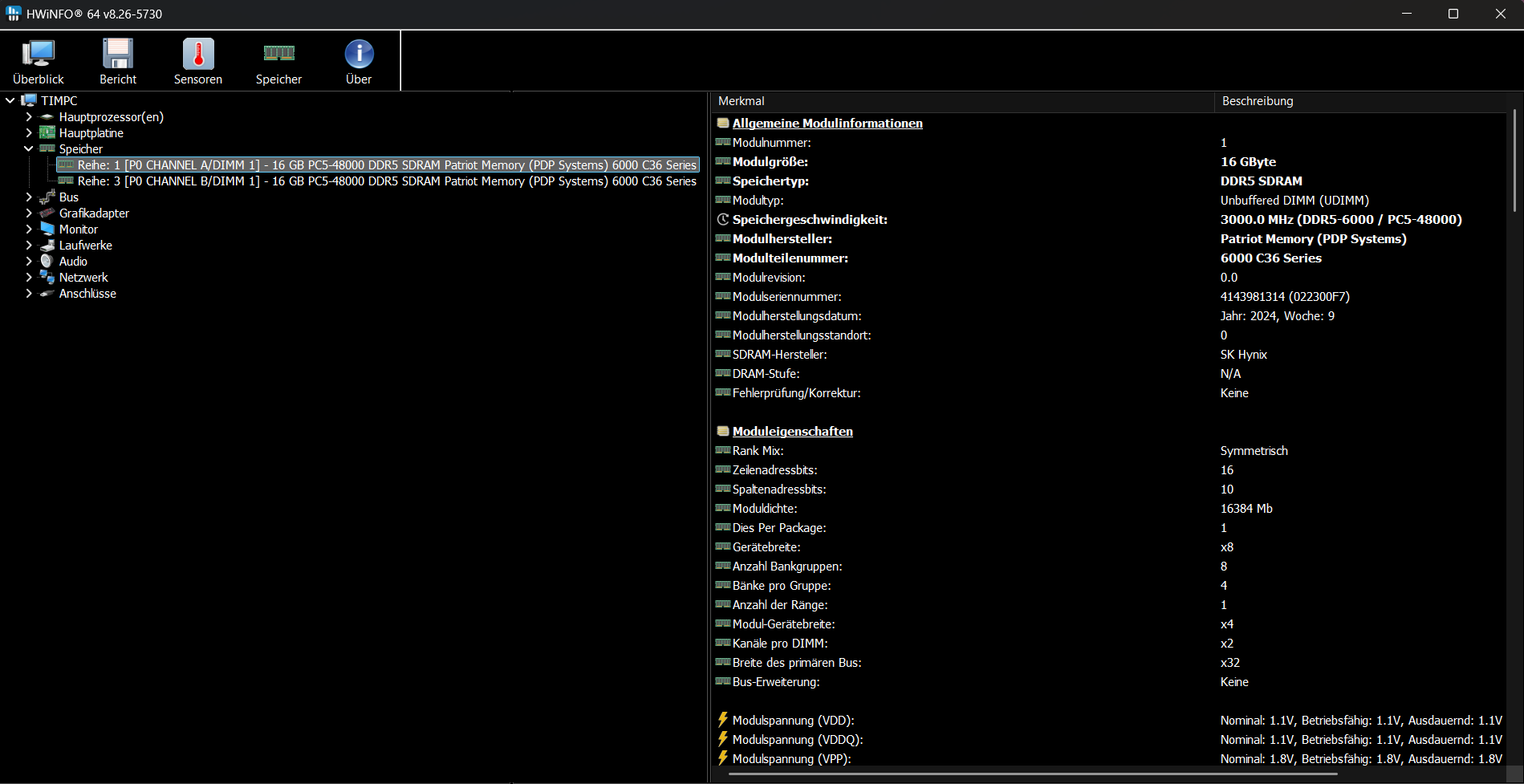This screenshot has width=1524, height=784.
Task: Expand the Anschlüsse tree node
Action: pyautogui.click(x=29, y=293)
